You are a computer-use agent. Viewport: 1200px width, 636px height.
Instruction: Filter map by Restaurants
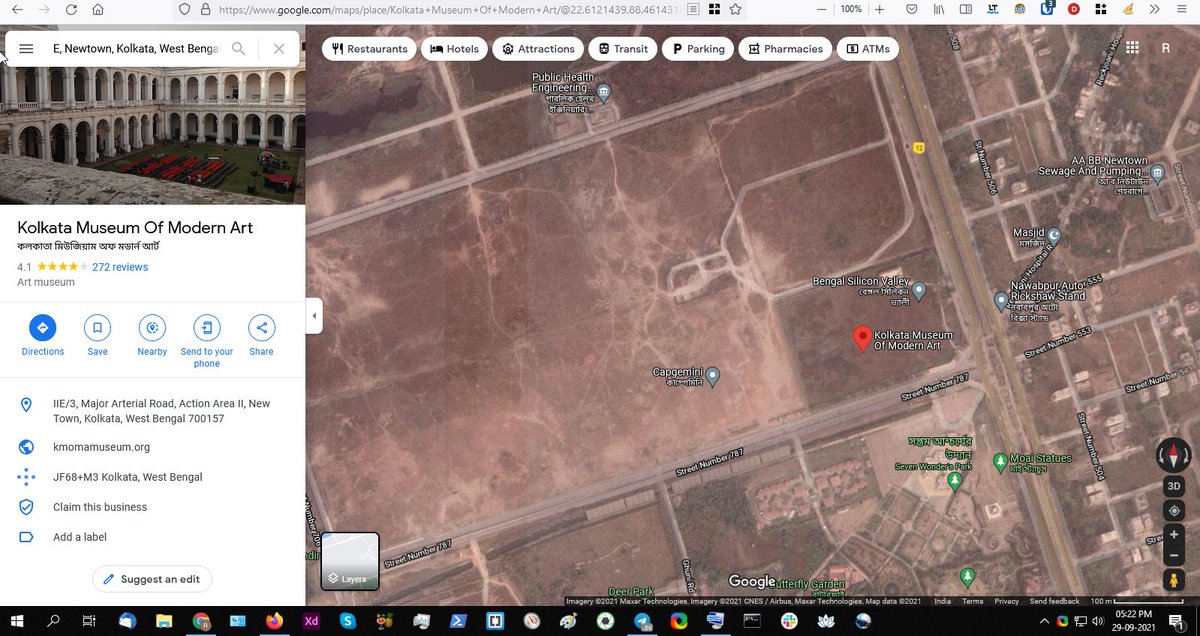click(x=370, y=48)
